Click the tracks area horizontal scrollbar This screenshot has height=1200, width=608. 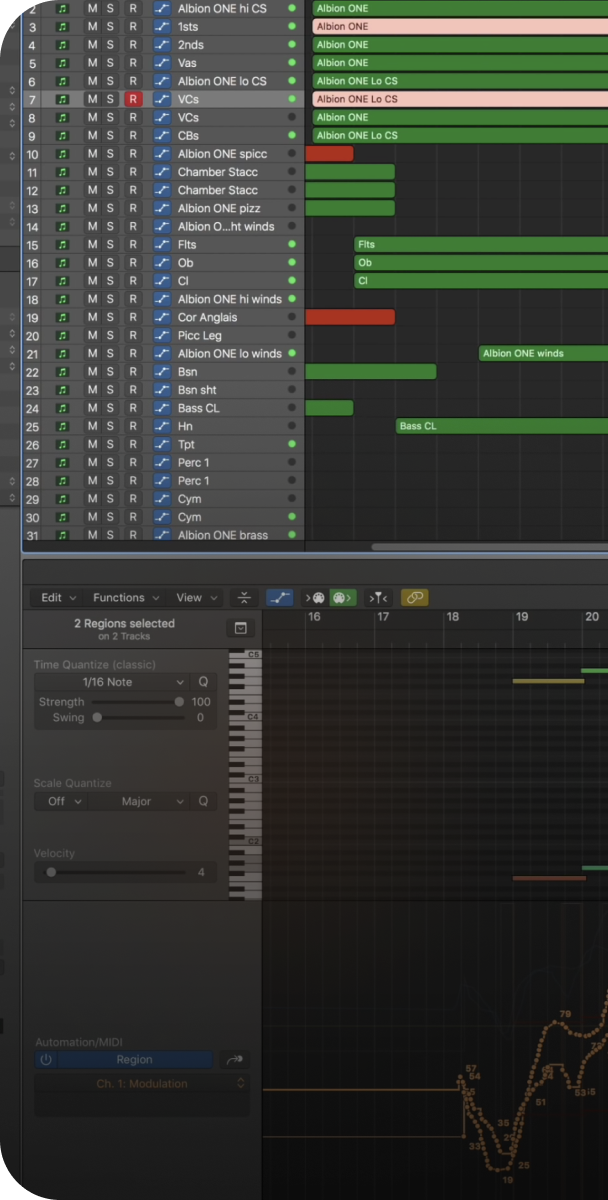click(x=489, y=547)
